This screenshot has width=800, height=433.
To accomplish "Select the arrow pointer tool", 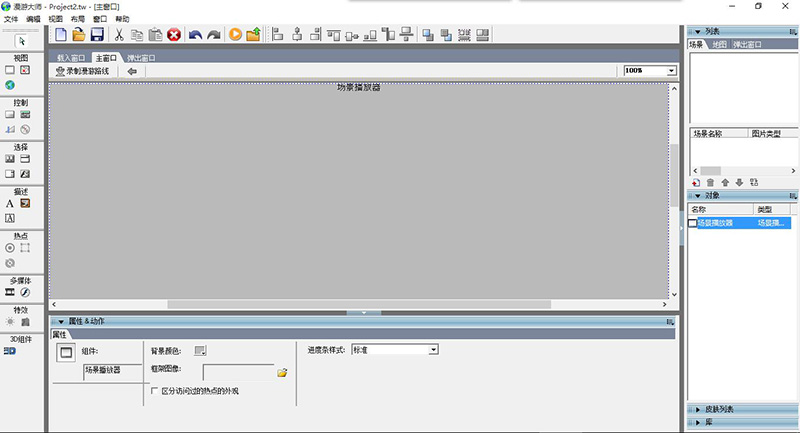I will tap(21, 41).
